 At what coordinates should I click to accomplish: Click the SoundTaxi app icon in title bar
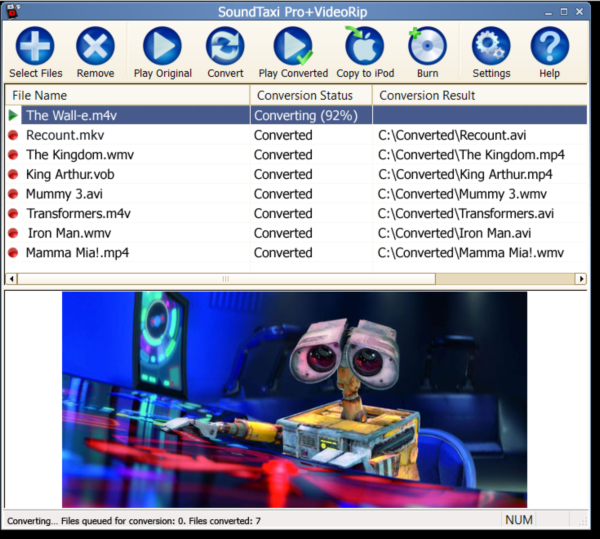[12, 11]
